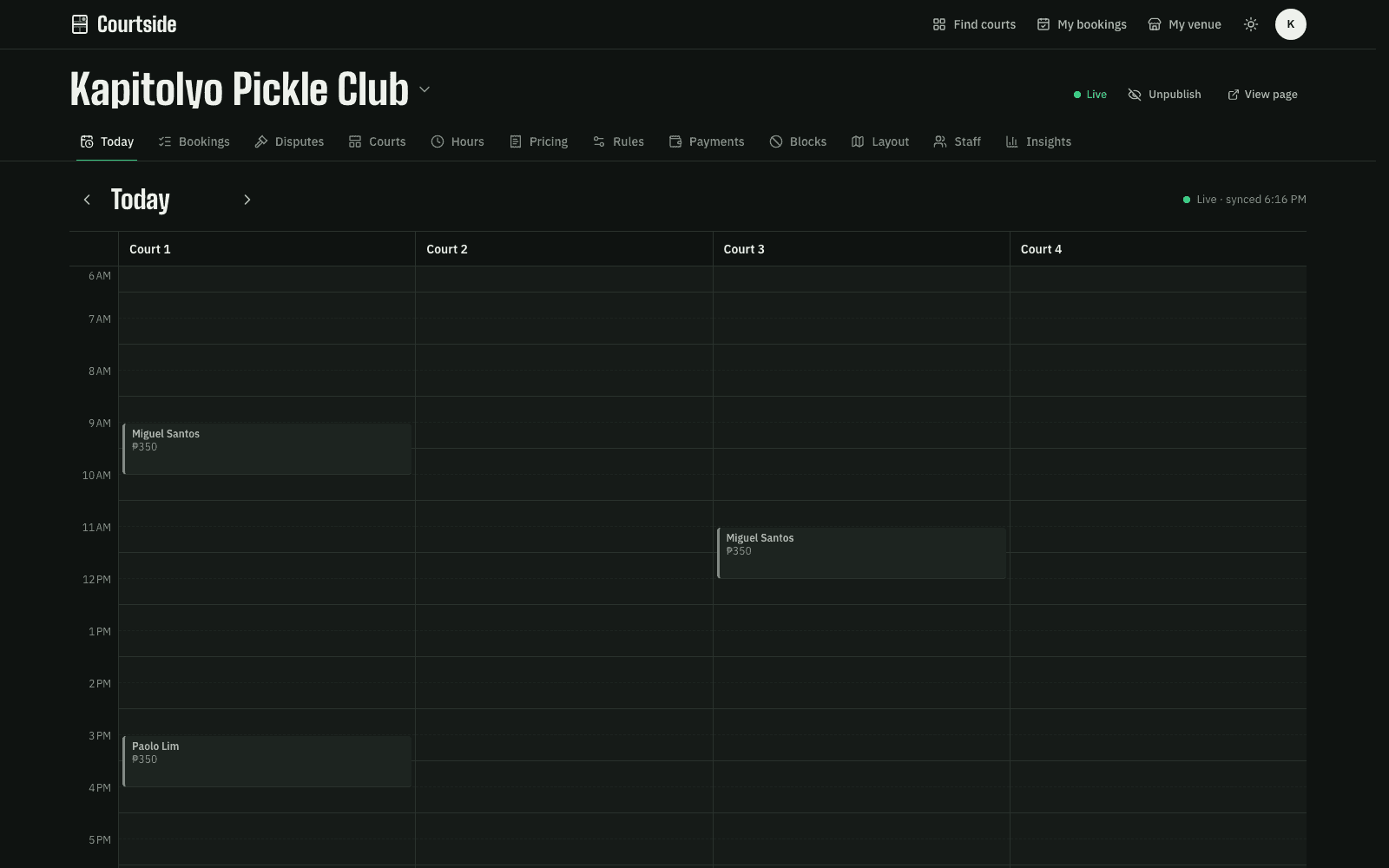Toggle the light/dark theme sun icon

click(1251, 24)
